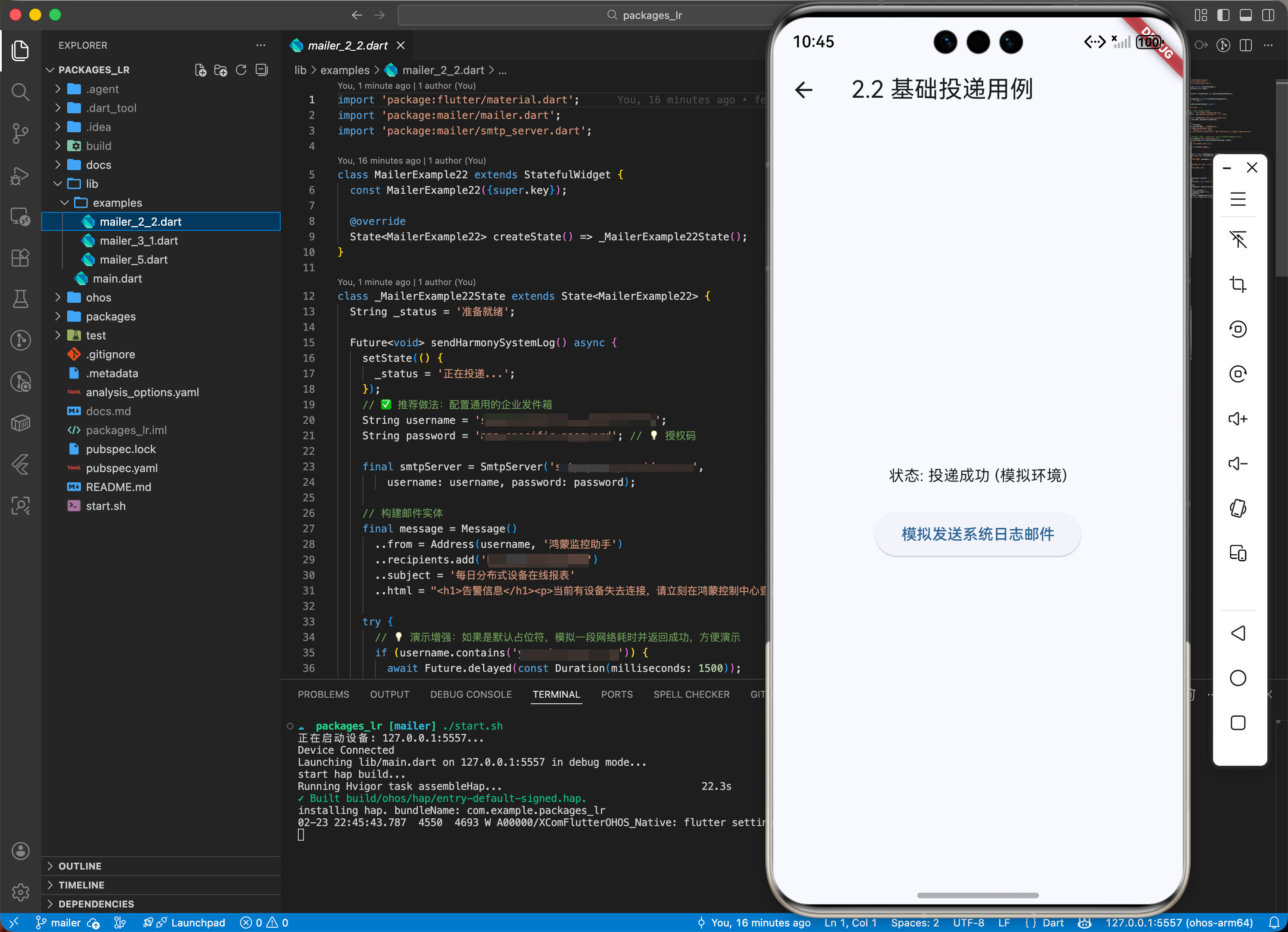Toggle the primary sidebar layout button
1288x932 pixels.
coord(1223,16)
